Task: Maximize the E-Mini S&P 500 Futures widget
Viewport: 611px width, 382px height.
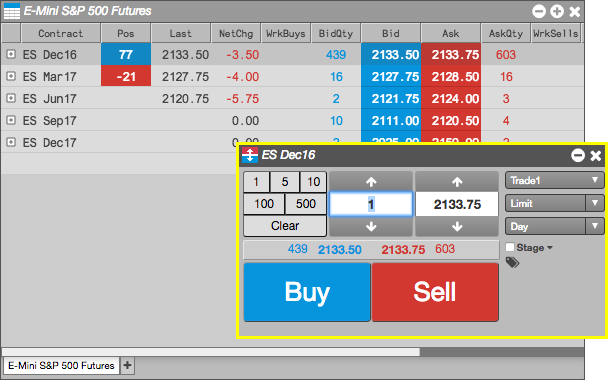Action: pyautogui.click(x=557, y=11)
